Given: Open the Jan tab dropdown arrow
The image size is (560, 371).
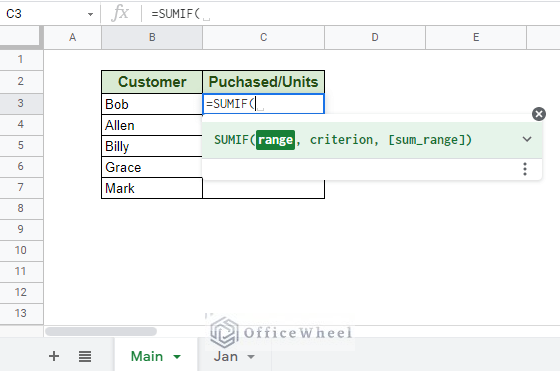Looking at the screenshot, I should [x=251, y=356].
